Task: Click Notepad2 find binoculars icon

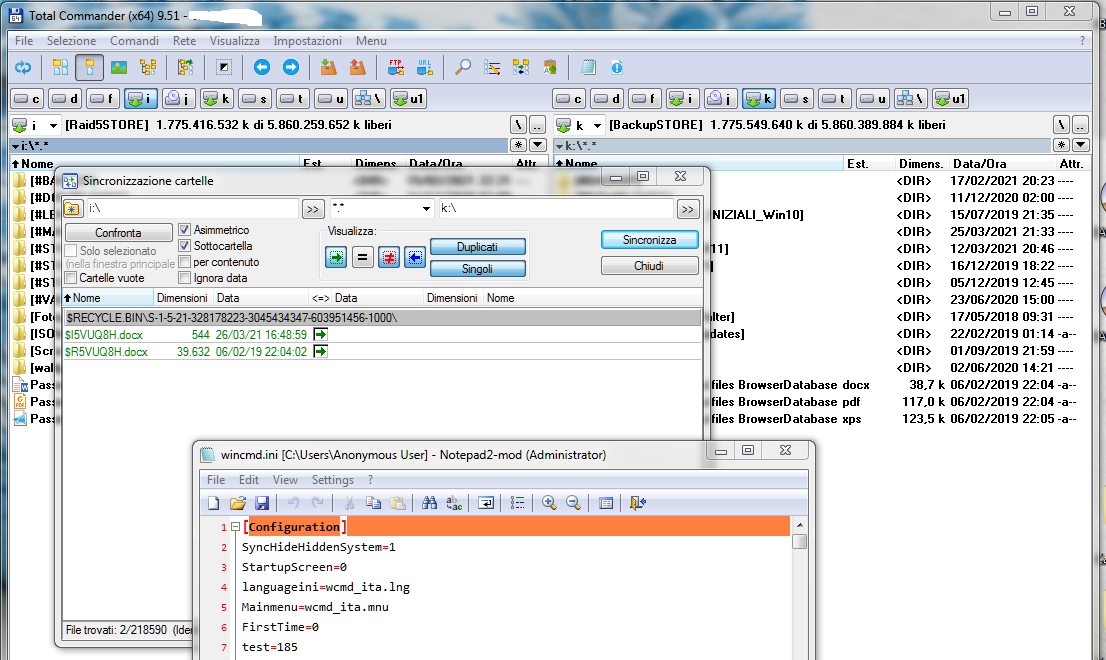Action: click(429, 503)
